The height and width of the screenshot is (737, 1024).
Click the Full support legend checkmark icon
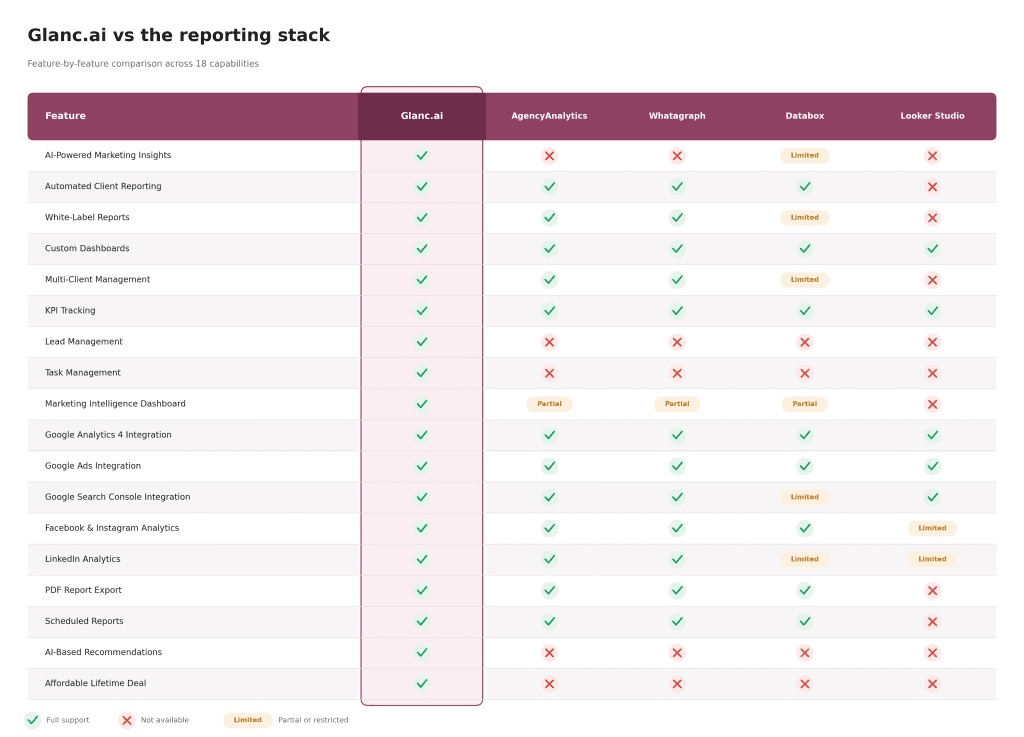click(33, 720)
